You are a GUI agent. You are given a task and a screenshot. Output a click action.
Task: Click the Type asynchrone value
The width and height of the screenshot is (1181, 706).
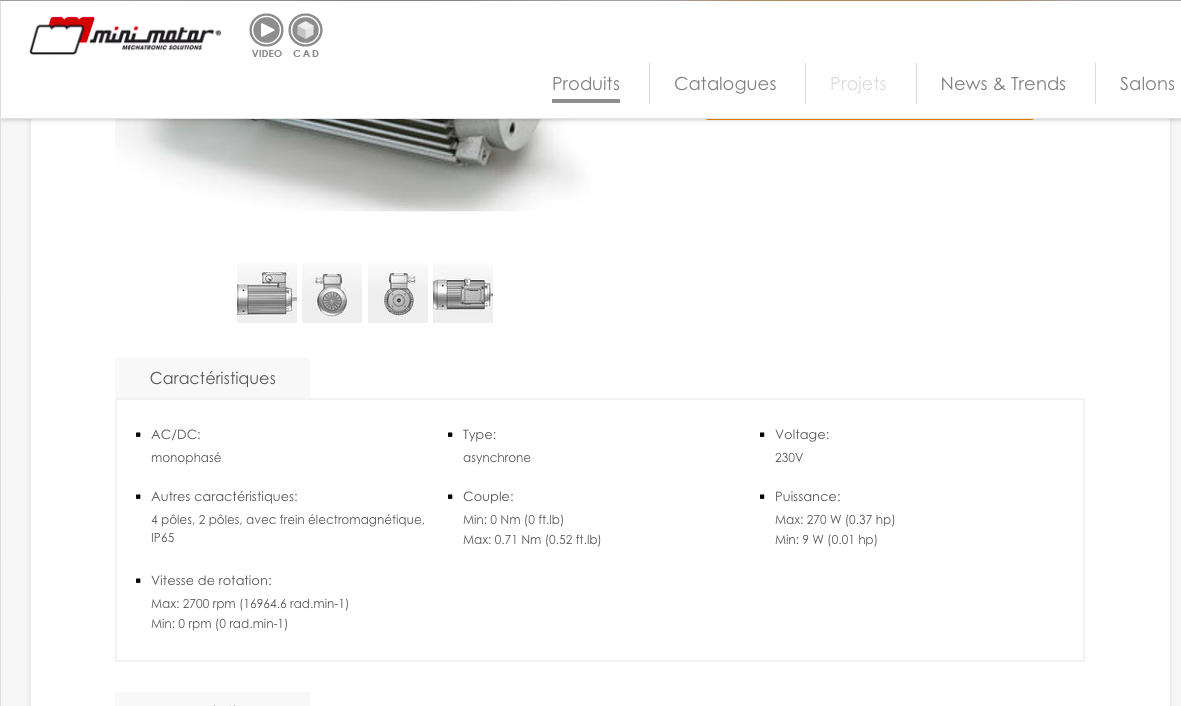(496, 457)
